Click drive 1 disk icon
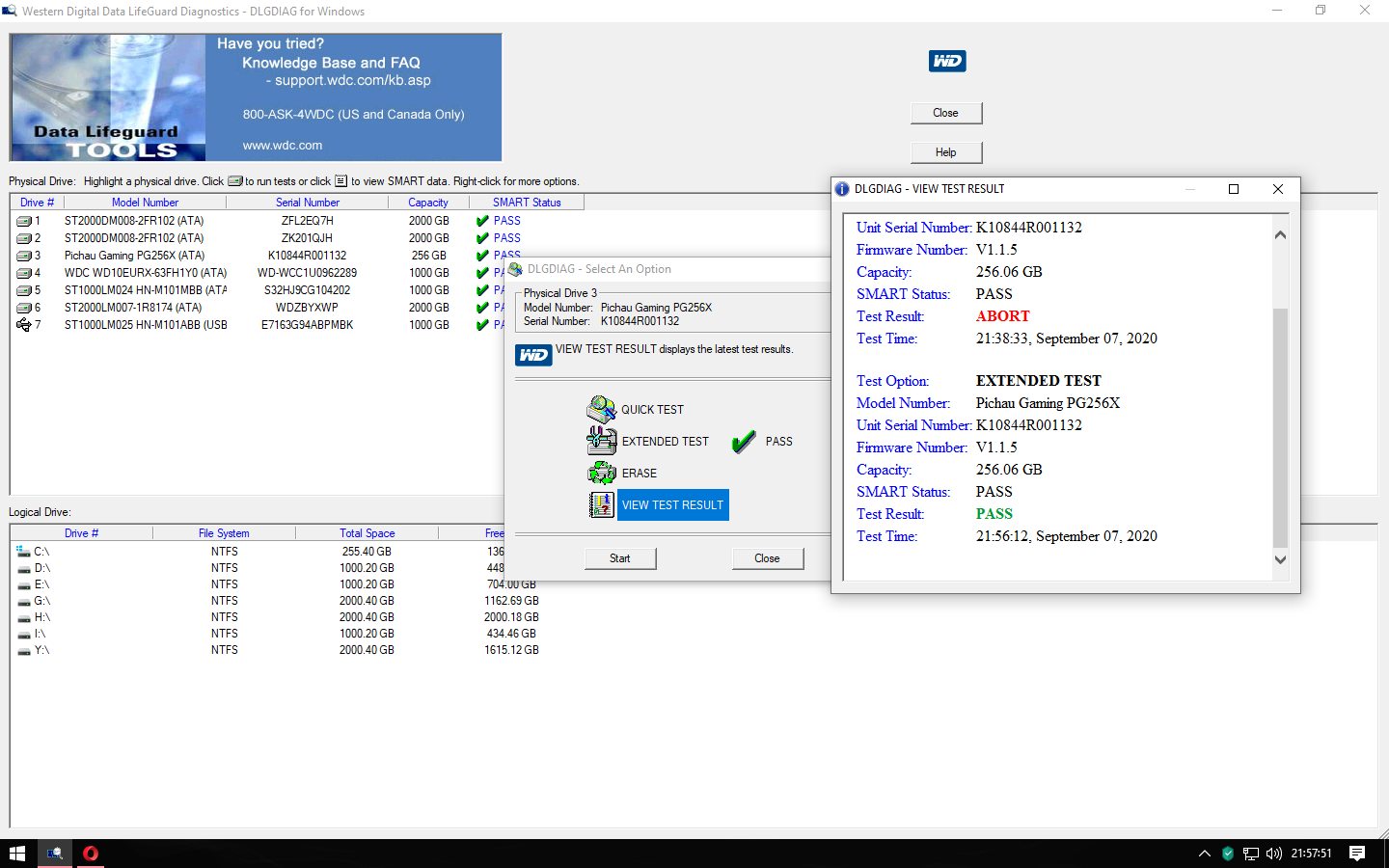This screenshot has width=1389, height=868. click(x=24, y=221)
